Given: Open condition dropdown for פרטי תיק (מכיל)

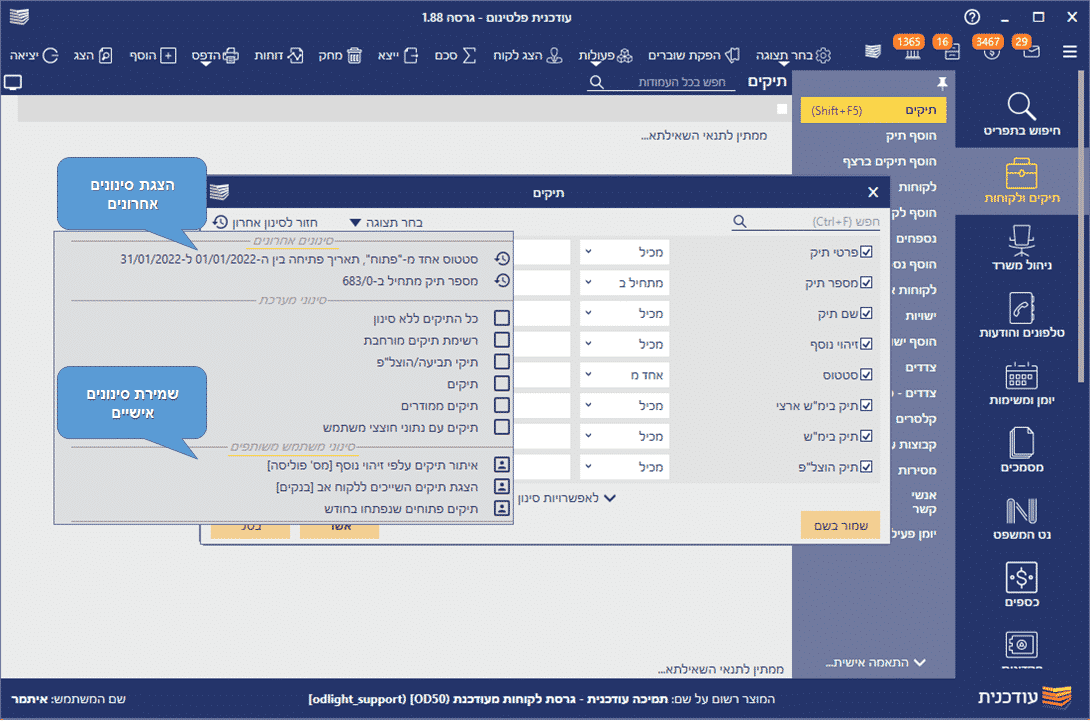Looking at the screenshot, I should [588, 252].
